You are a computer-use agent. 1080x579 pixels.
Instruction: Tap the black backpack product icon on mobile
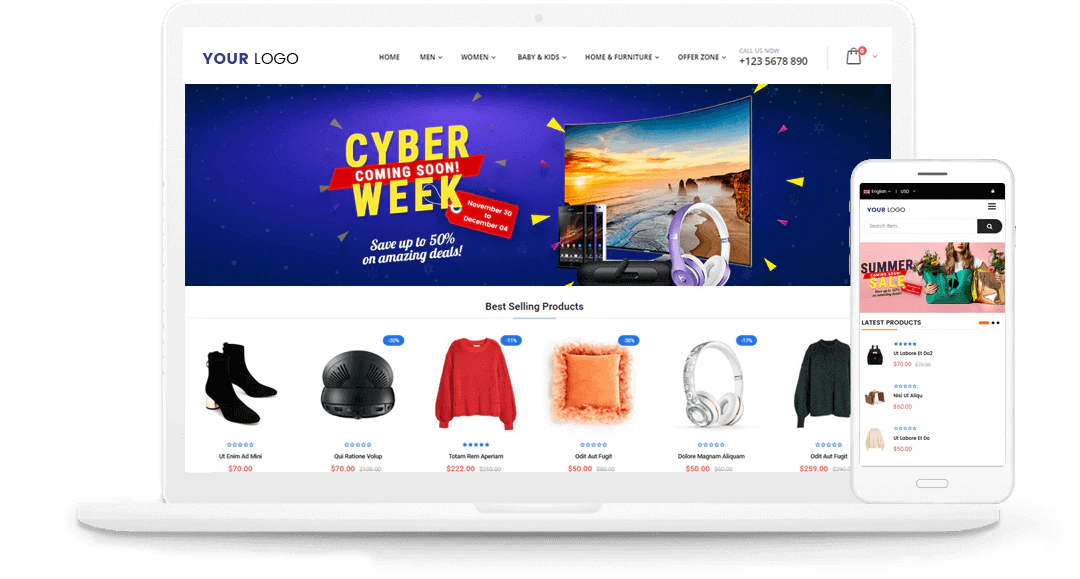pyautogui.click(x=875, y=355)
